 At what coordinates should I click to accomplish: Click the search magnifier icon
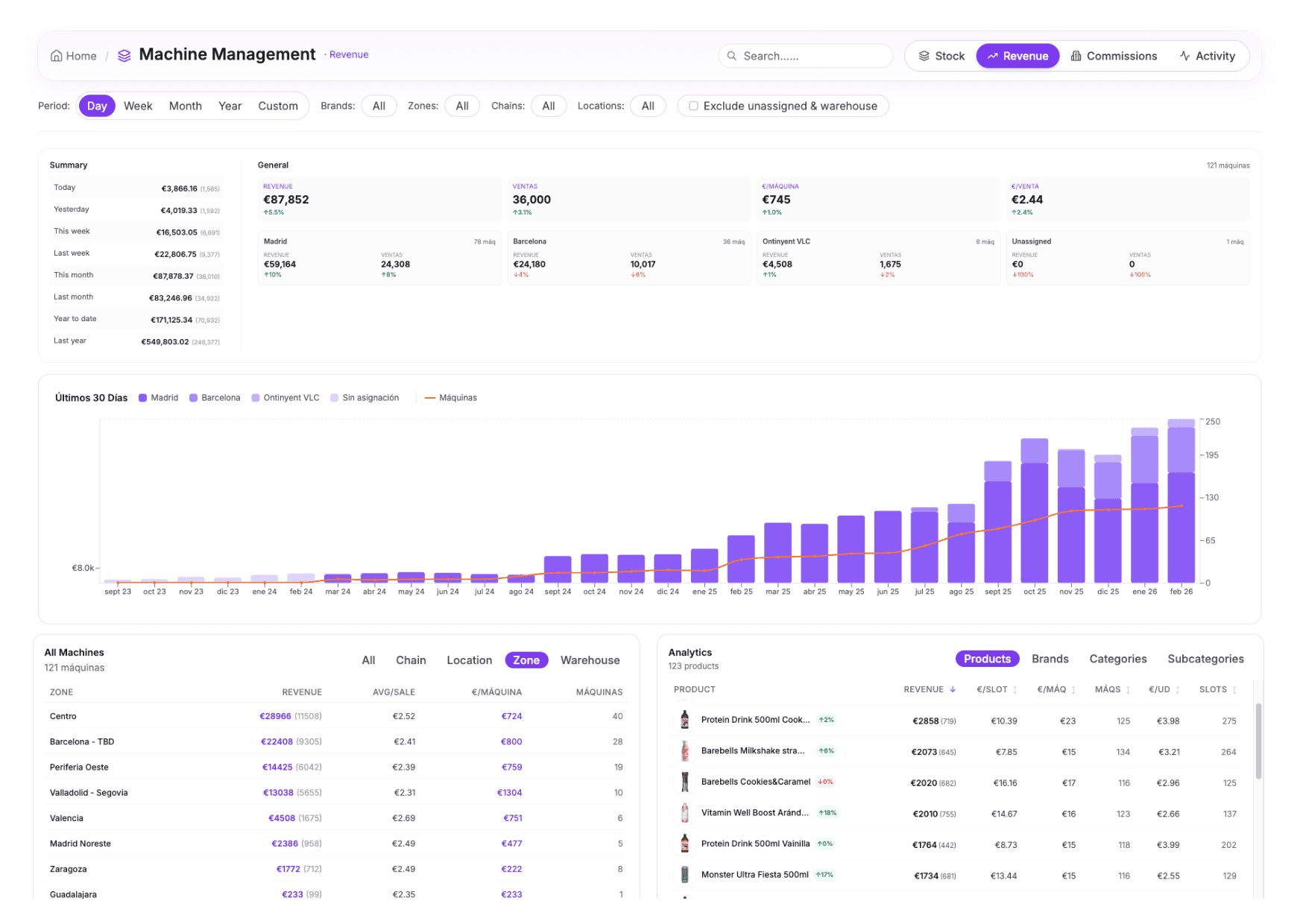click(731, 56)
